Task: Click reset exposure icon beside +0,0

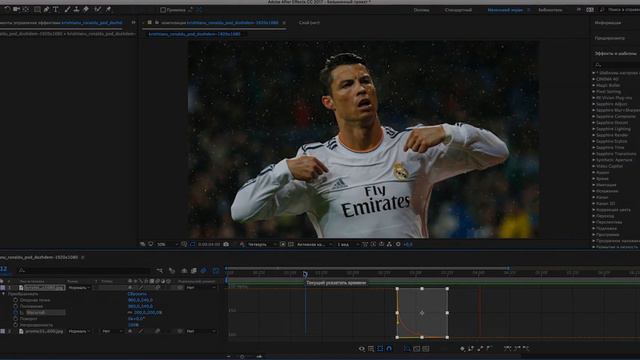Action: [x=398, y=244]
